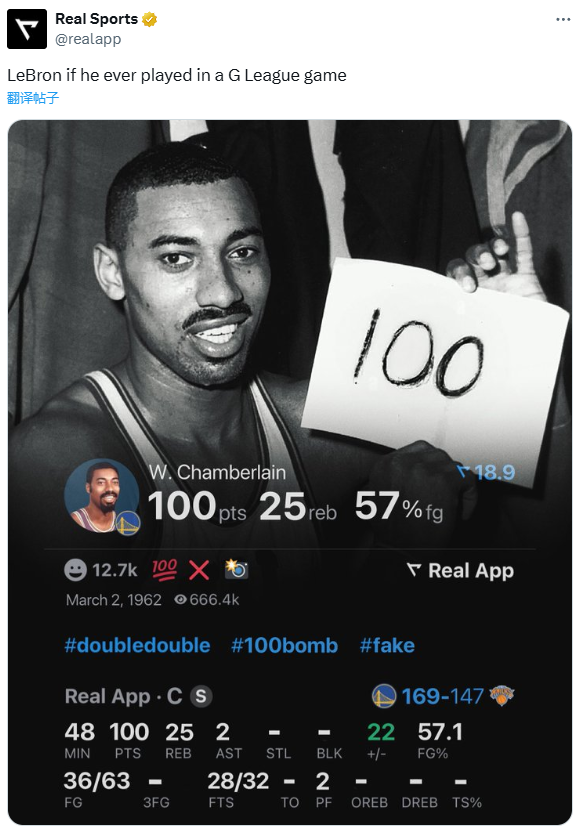
Task: Open the Real Sports profile avatar
Action: point(27,29)
